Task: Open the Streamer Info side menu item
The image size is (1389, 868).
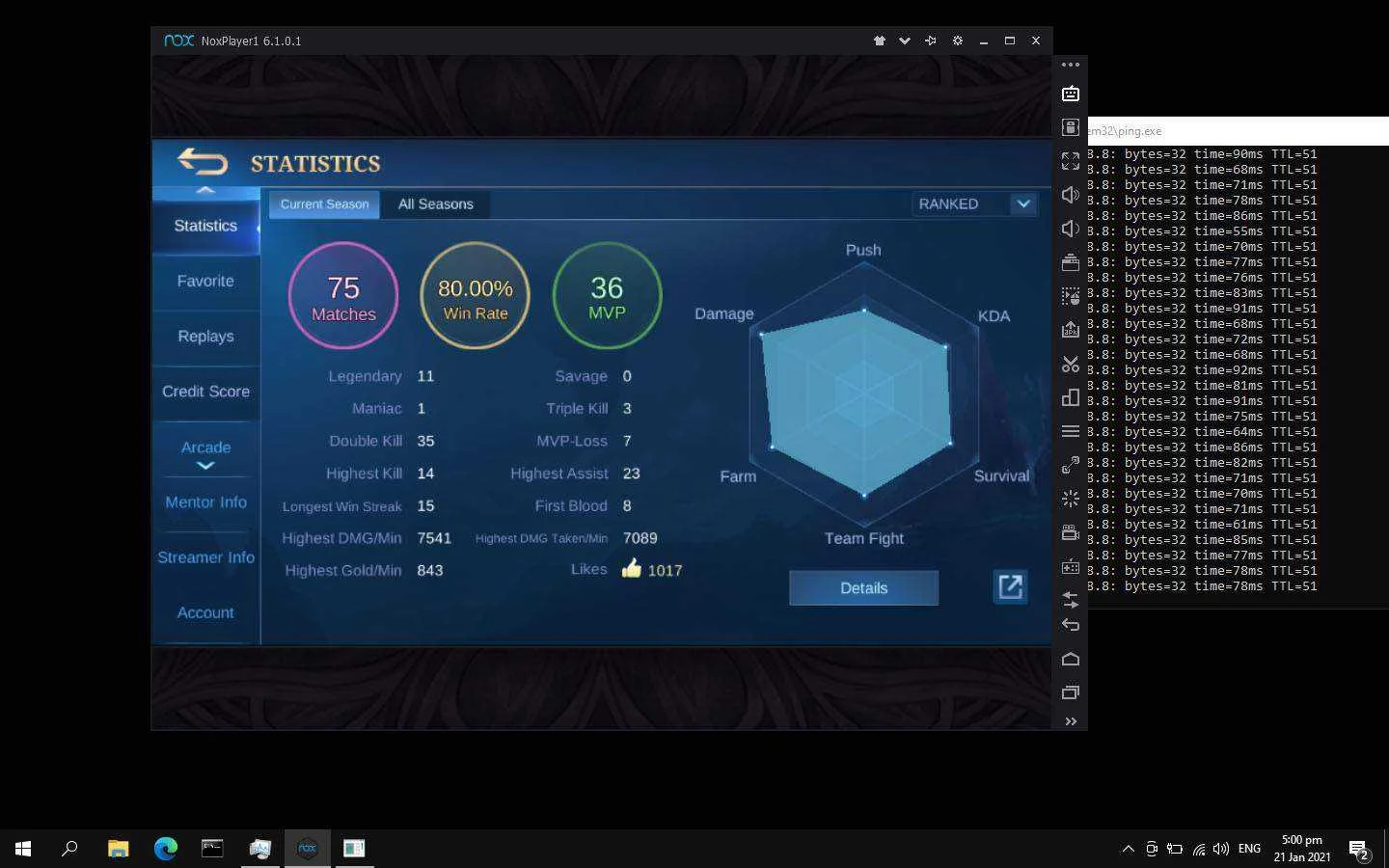Action: tap(205, 557)
